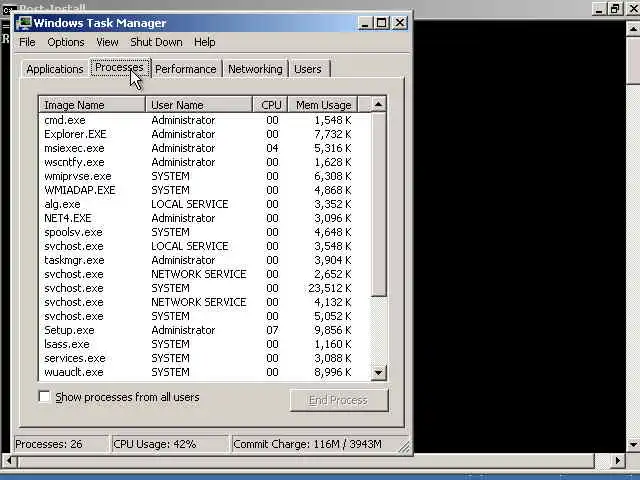The height and width of the screenshot is (480, 640).
Task: Click the Task Manager title bar icon
Action: tap(24, 23)
